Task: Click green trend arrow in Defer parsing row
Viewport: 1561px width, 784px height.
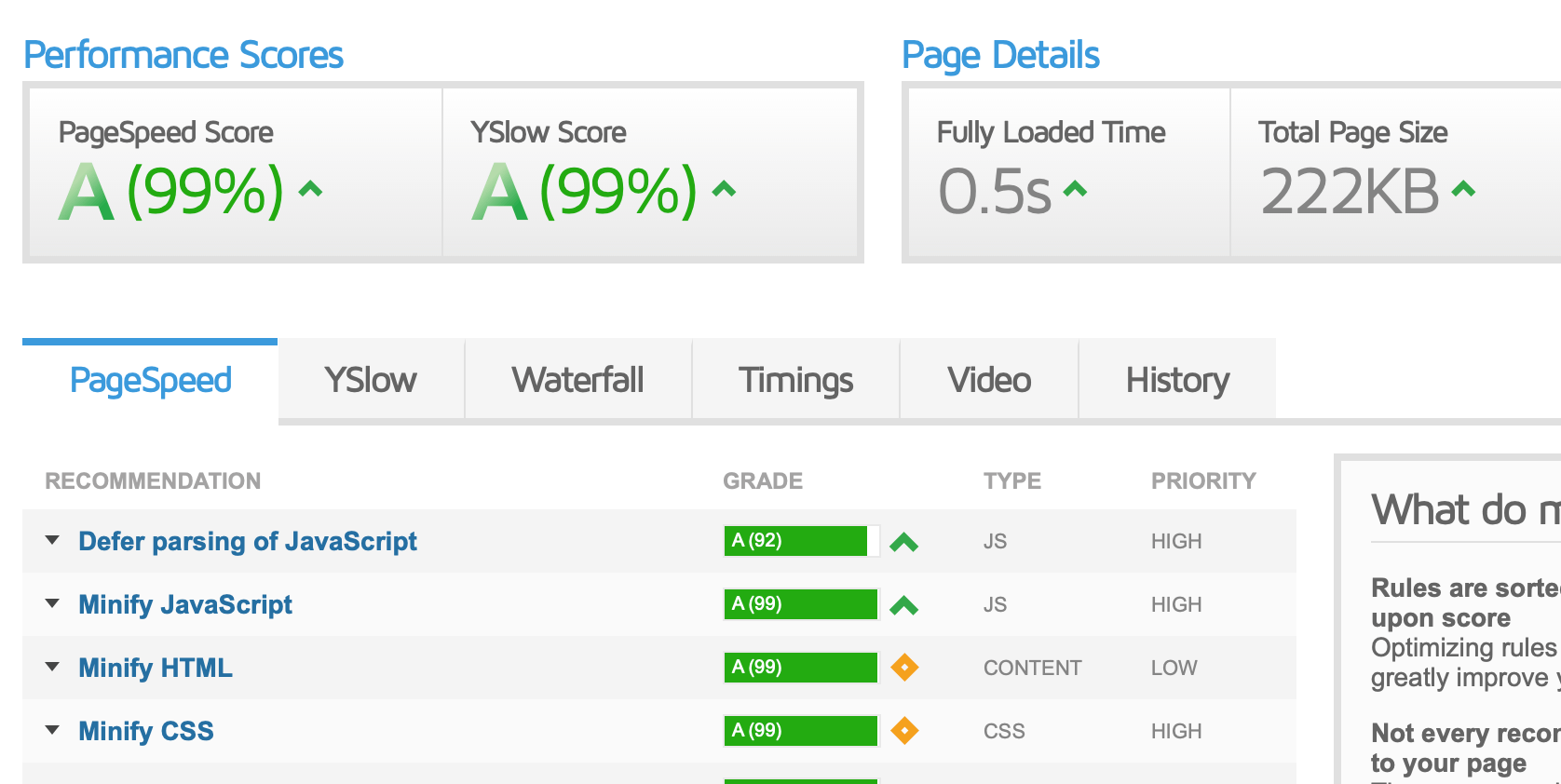Action: 903,542
